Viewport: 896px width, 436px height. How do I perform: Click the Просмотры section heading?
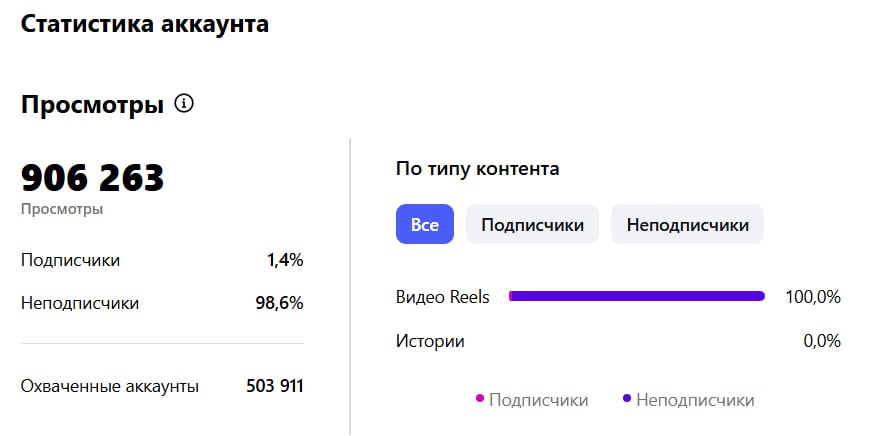pos(92,104)
